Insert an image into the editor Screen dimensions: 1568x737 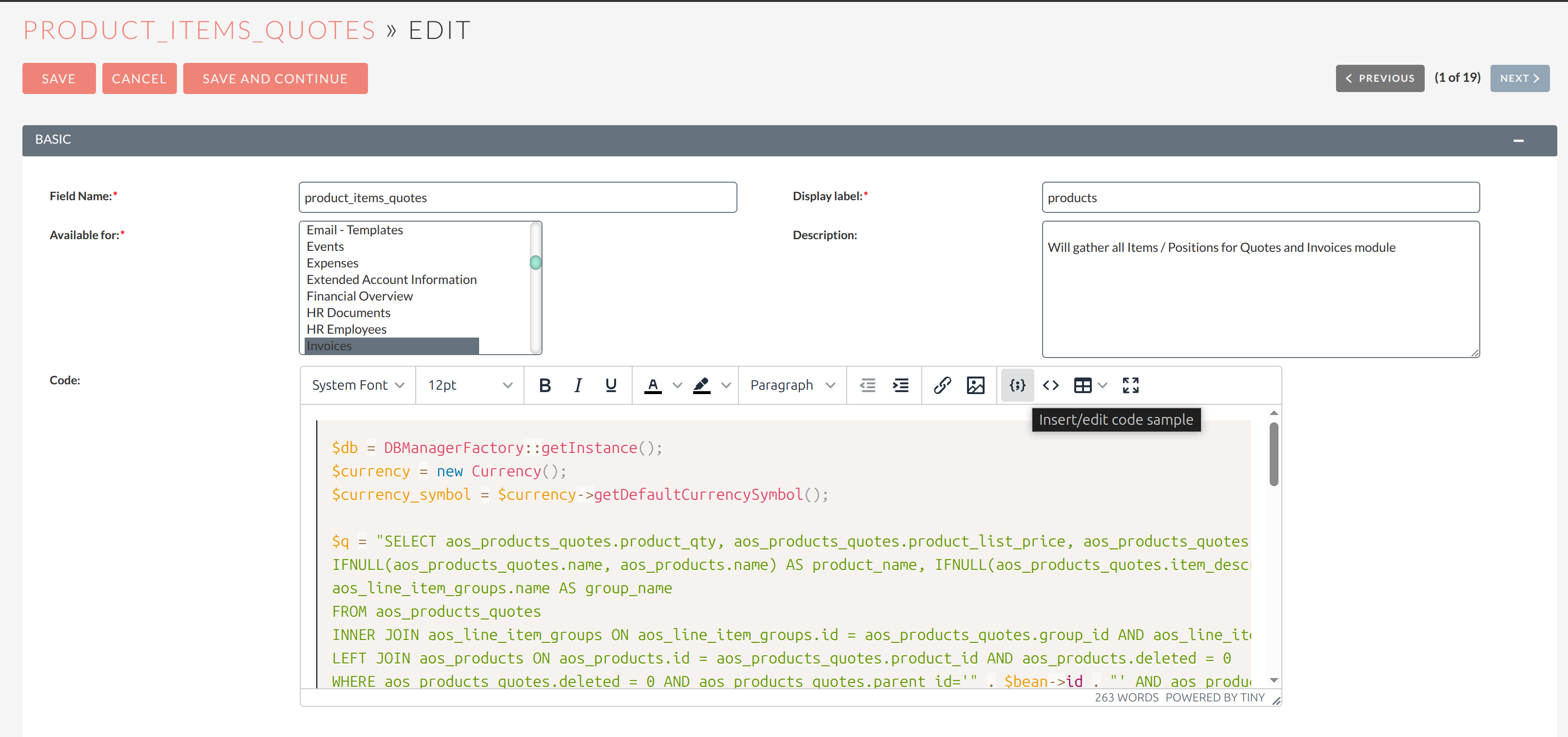tap(976, 385)
